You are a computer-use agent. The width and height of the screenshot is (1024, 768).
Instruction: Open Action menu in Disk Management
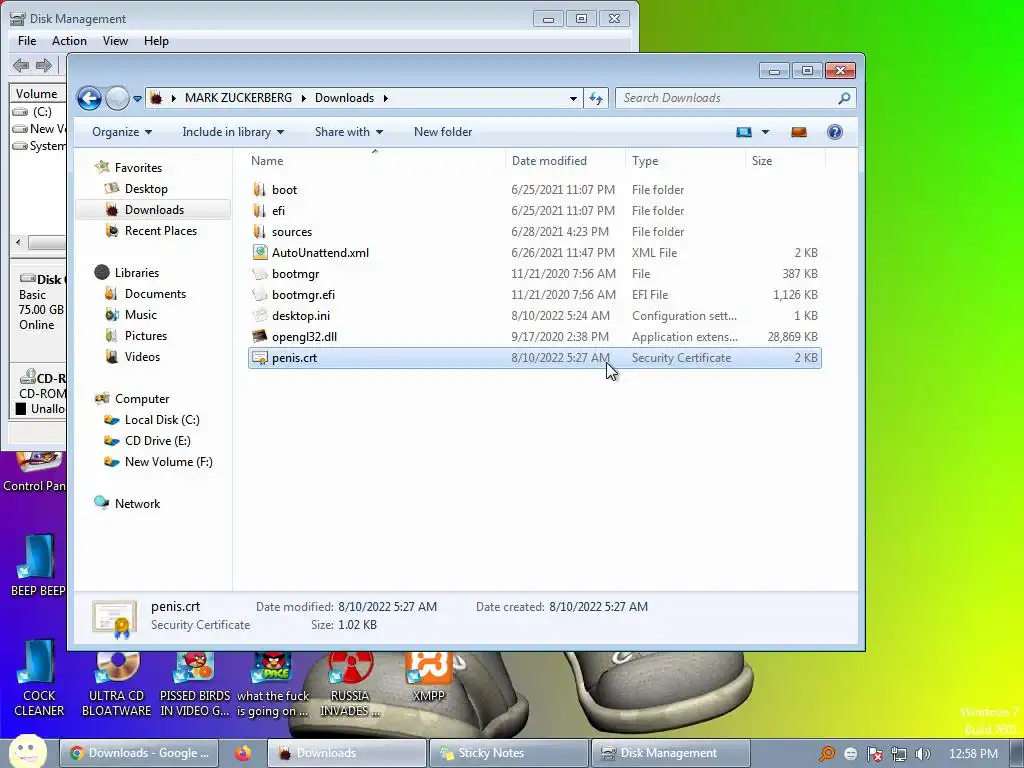pyautogui.click(x=69, y=40)
